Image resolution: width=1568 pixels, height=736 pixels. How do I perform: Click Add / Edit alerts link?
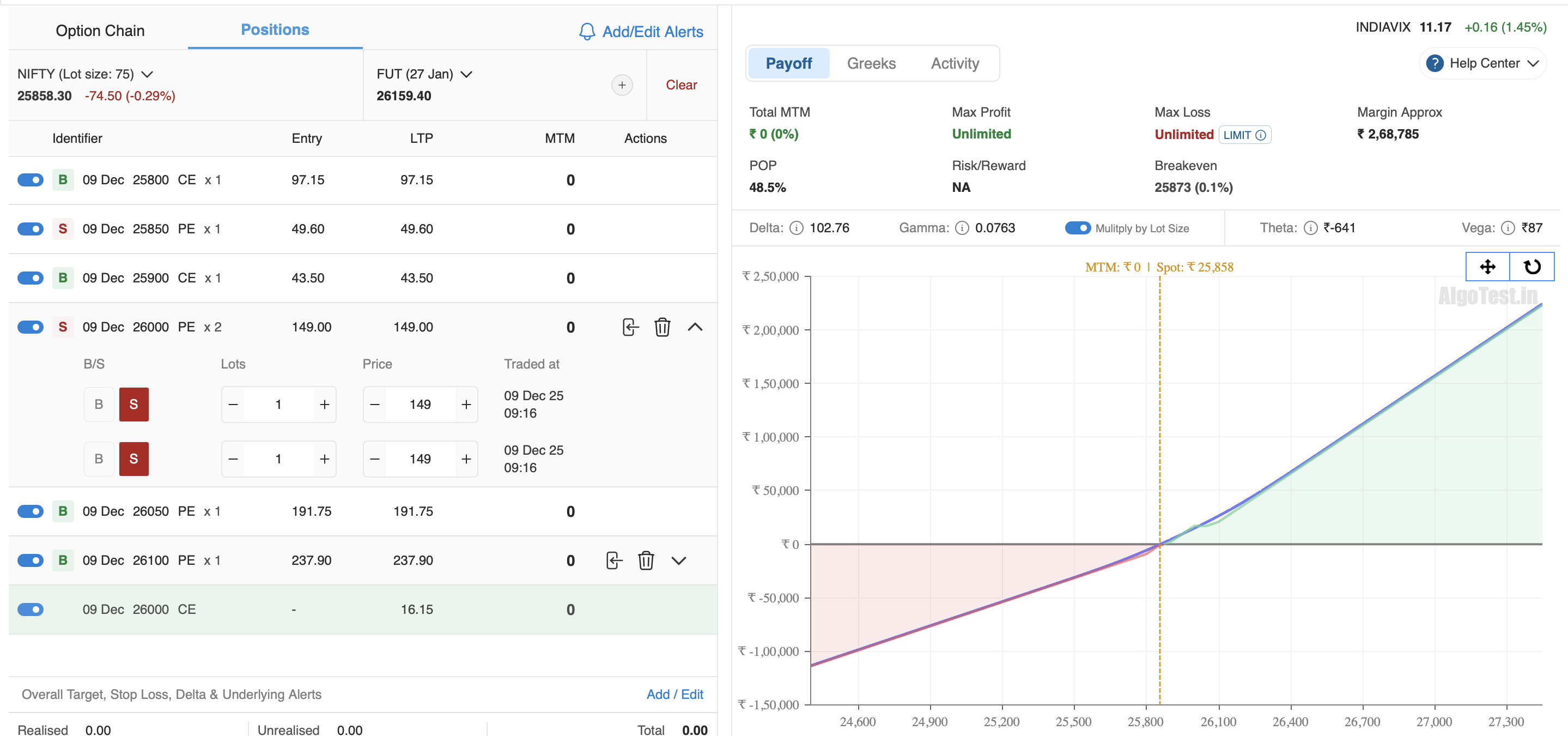[674, 694]
